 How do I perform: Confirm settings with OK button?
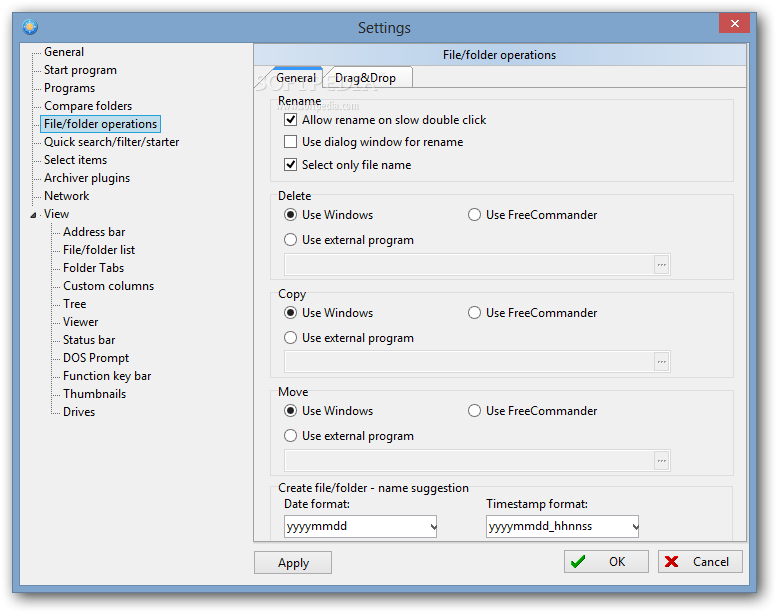(x=606, y=561)
